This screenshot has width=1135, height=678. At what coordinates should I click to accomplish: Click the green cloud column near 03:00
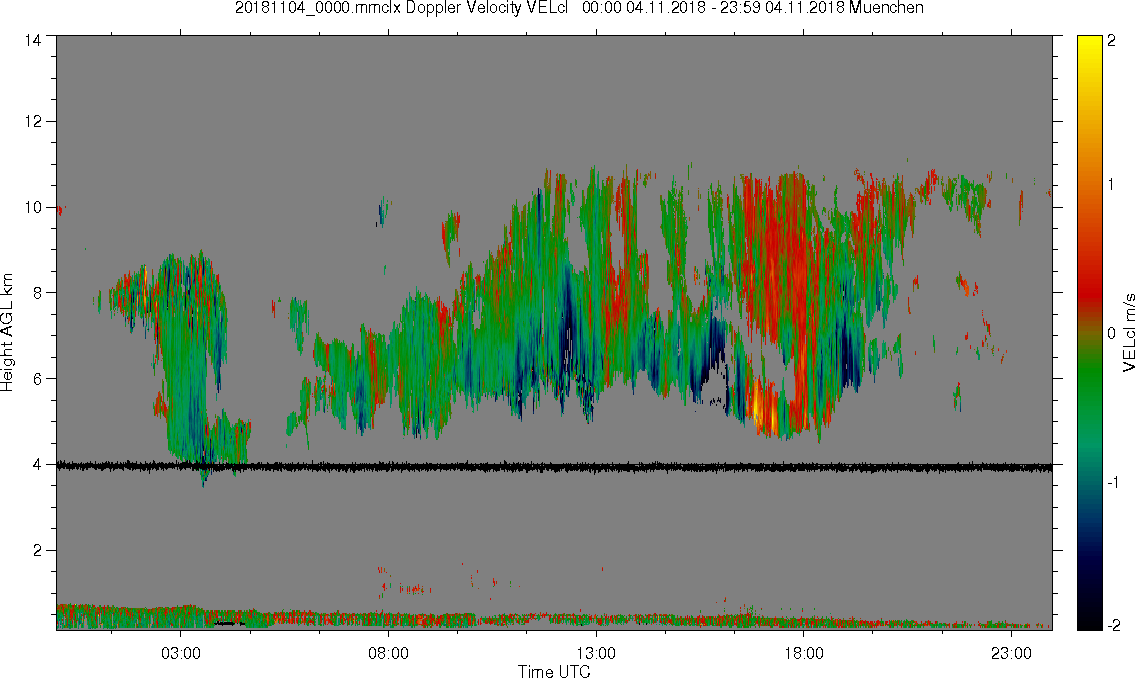coord(188,362)
